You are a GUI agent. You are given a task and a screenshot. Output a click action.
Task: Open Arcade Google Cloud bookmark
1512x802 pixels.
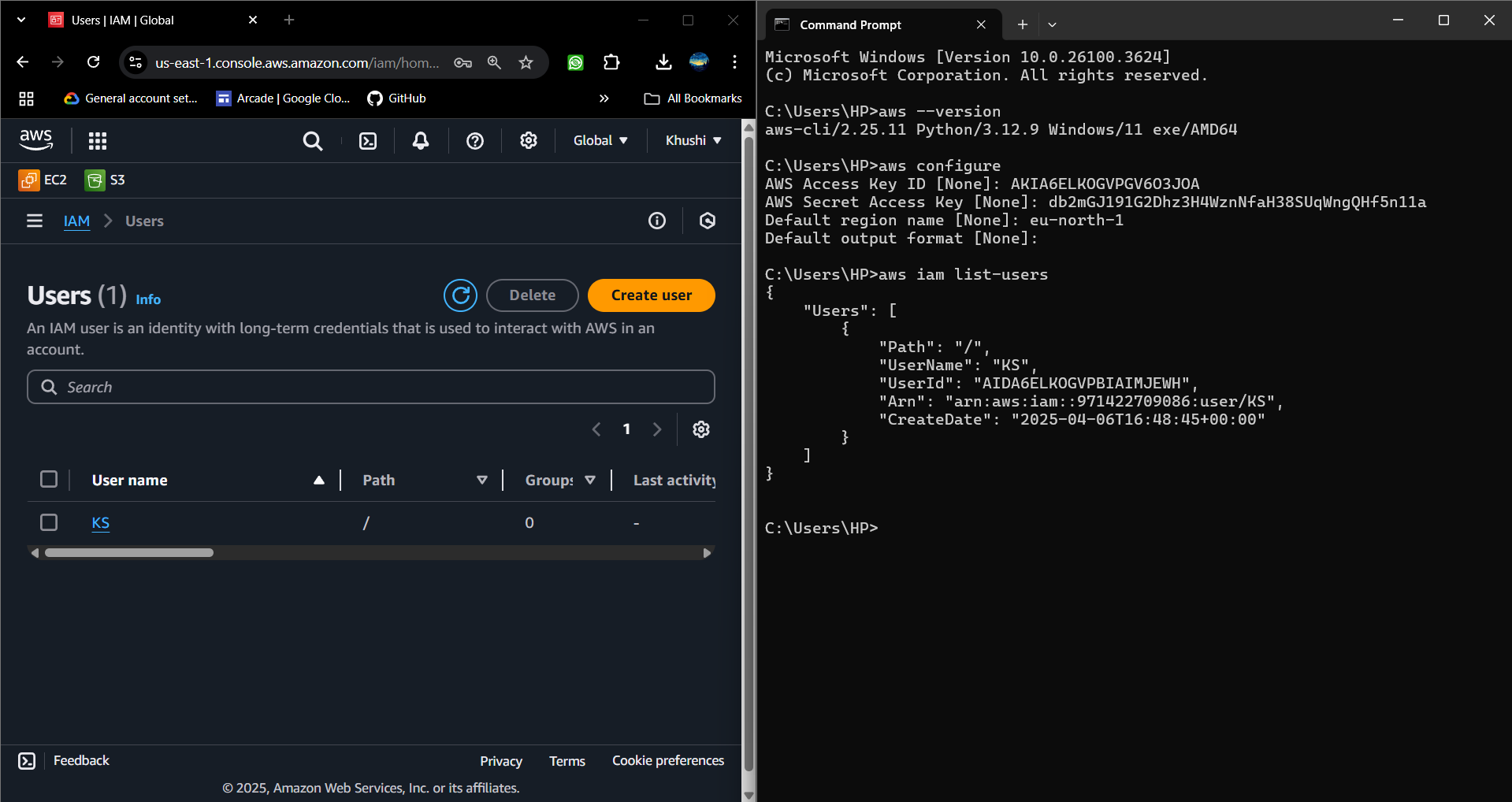283,98
